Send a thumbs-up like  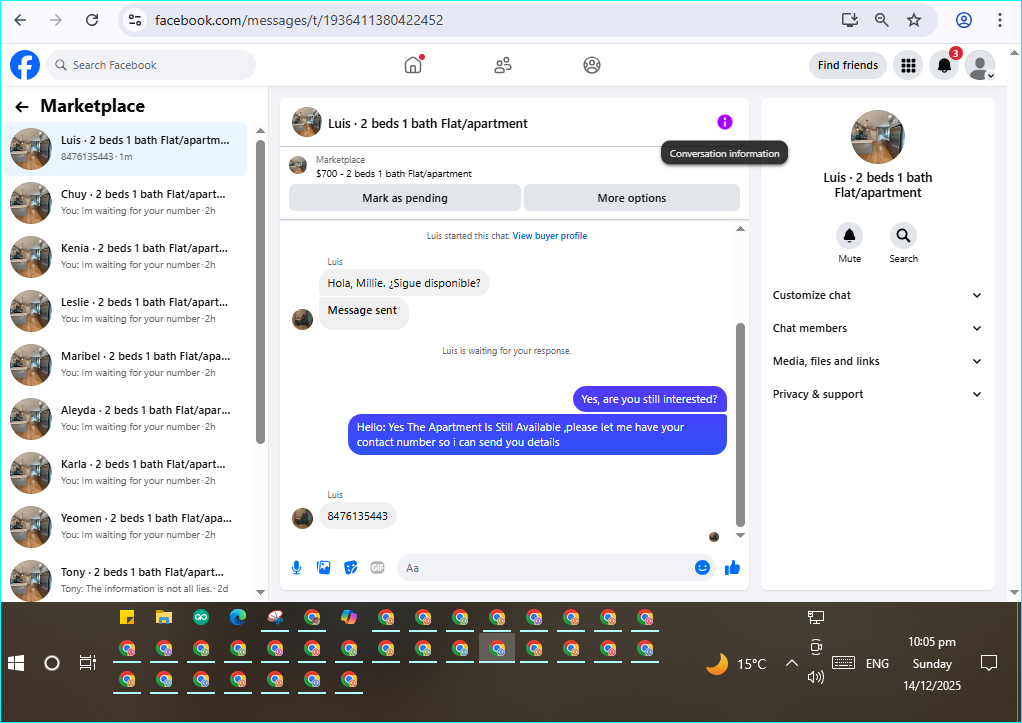(x=732, y=567)
